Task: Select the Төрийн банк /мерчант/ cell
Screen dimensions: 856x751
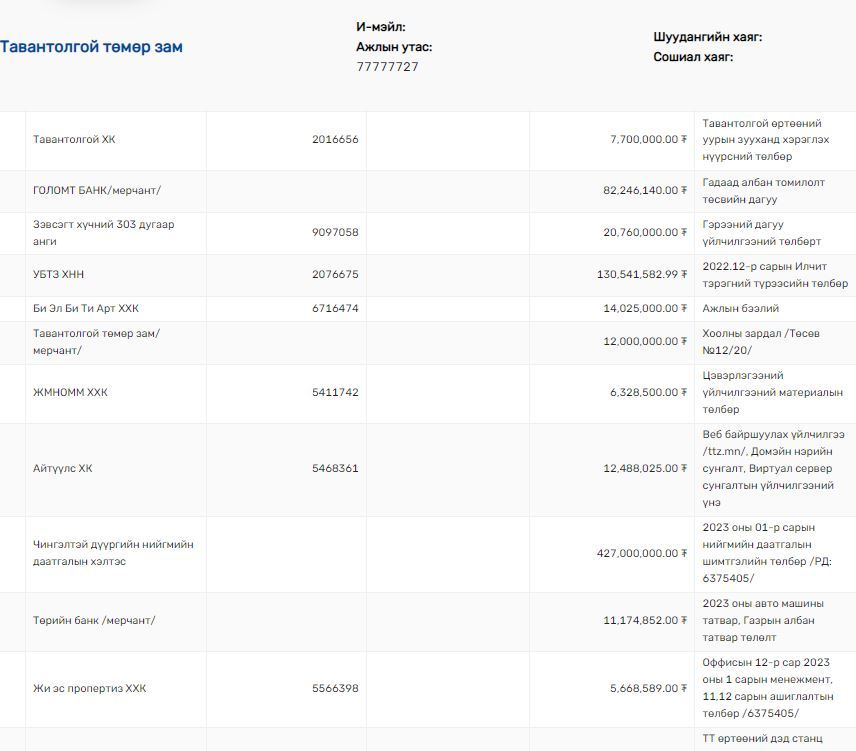Action: click(x=94, y=621)
